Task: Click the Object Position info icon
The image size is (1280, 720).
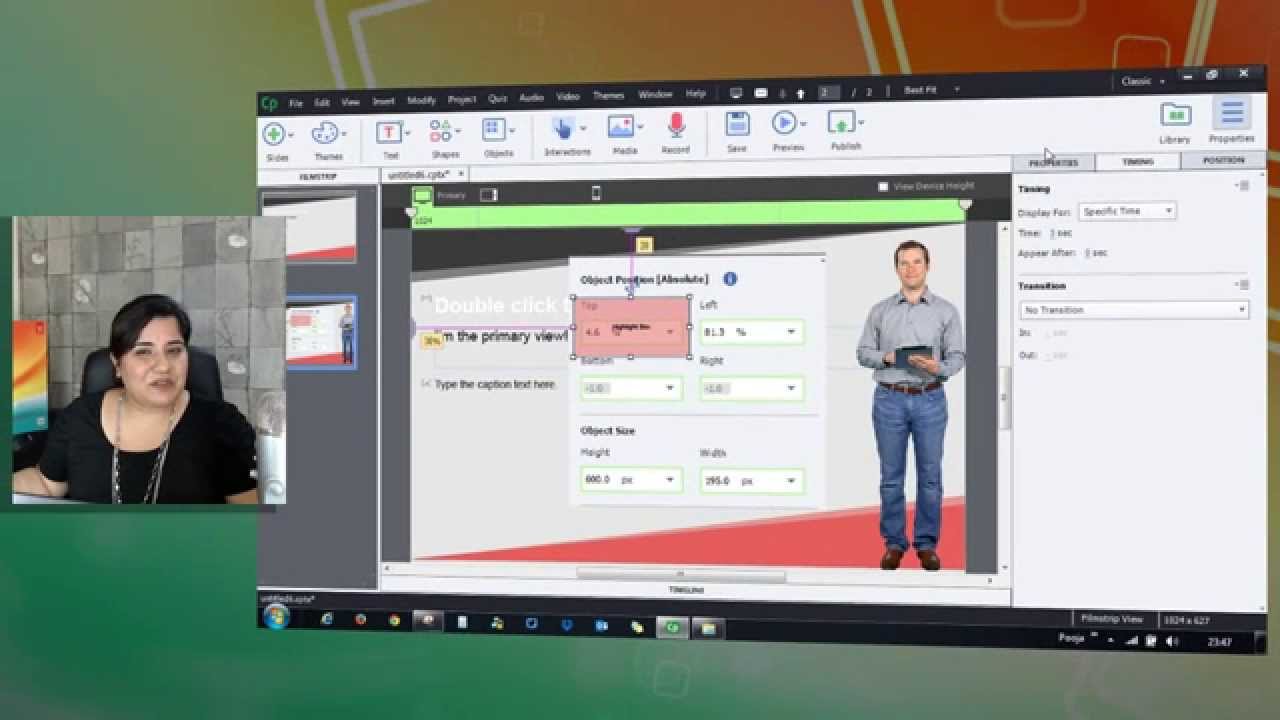Action: point(730,279)
